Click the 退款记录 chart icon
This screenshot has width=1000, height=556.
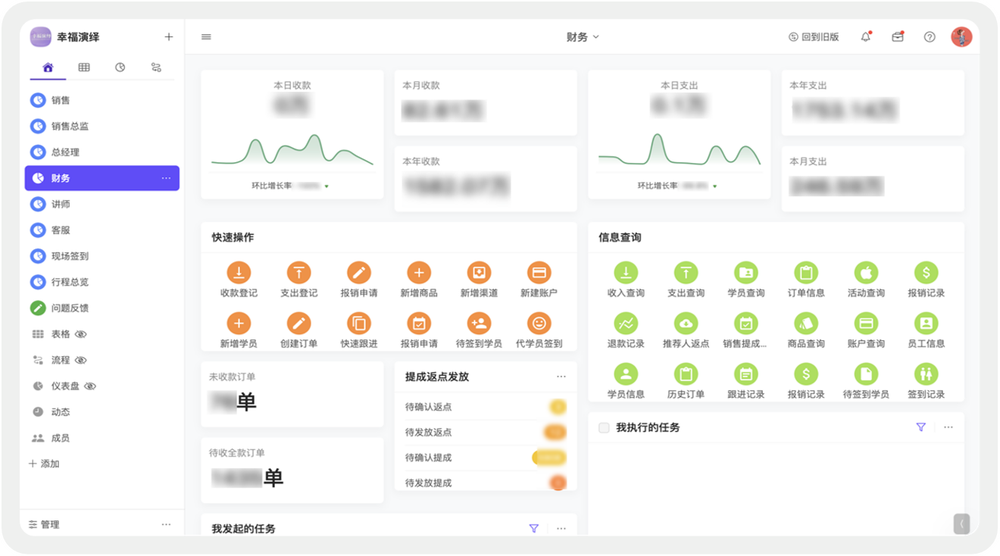coord(625,323)
